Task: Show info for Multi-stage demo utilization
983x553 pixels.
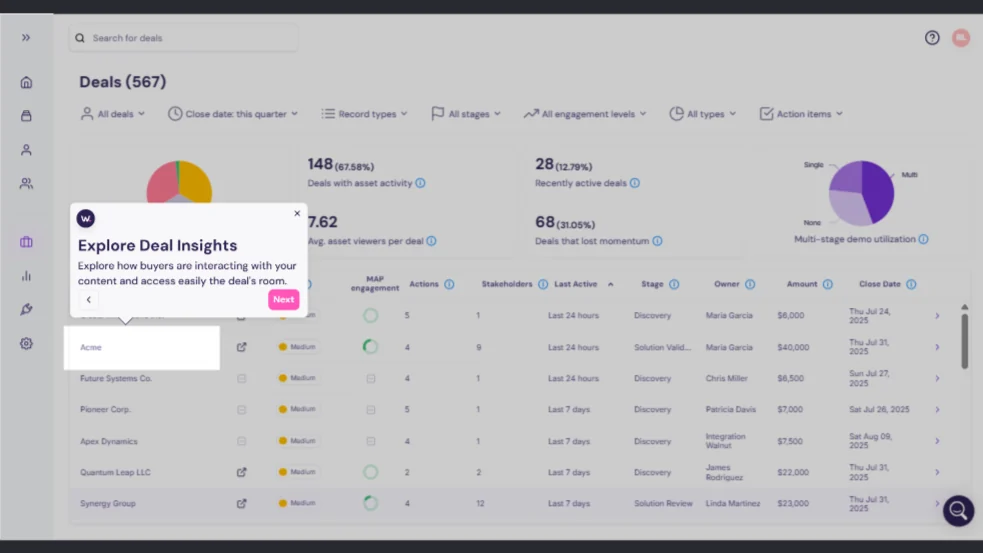Action: pyautogui.click(x=923, y=239)
